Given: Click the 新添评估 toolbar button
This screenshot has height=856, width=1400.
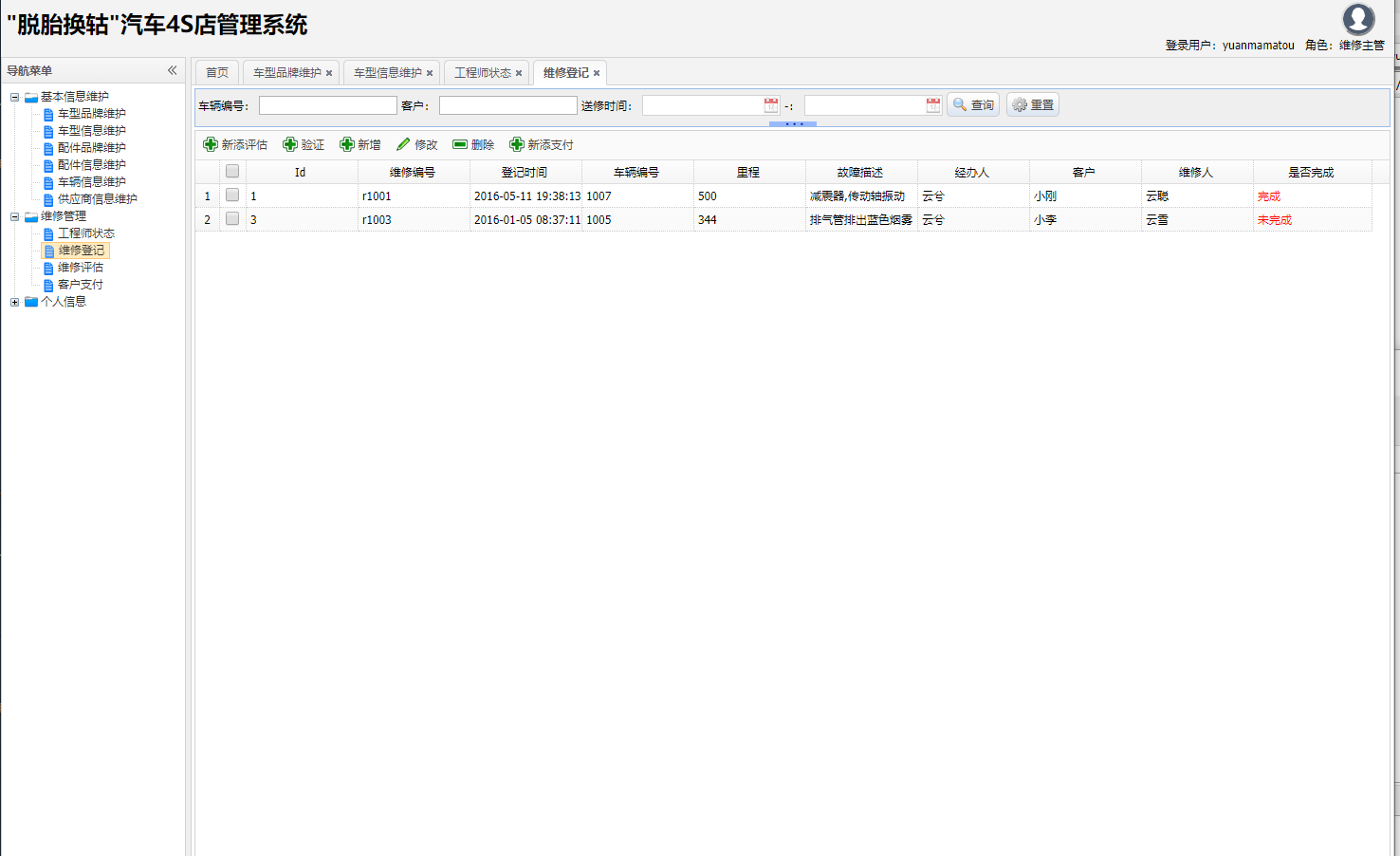Looking at the screenshot, I should (x=235, y=144).
